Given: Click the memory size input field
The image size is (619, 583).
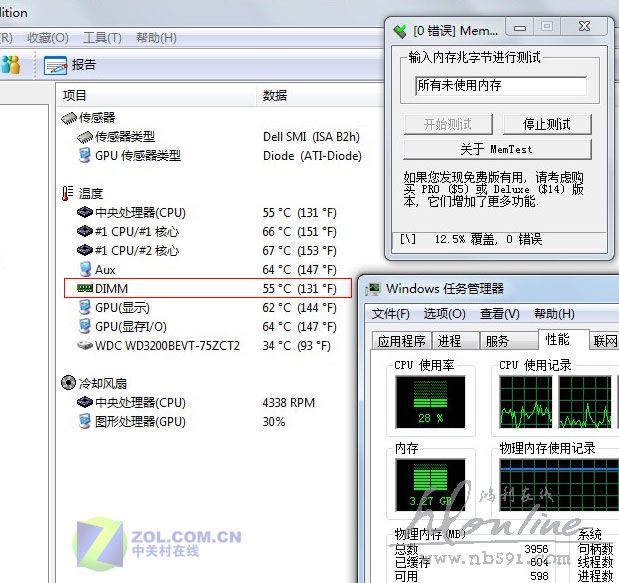Looking at the screenshot, I should [x=501, y=86].
